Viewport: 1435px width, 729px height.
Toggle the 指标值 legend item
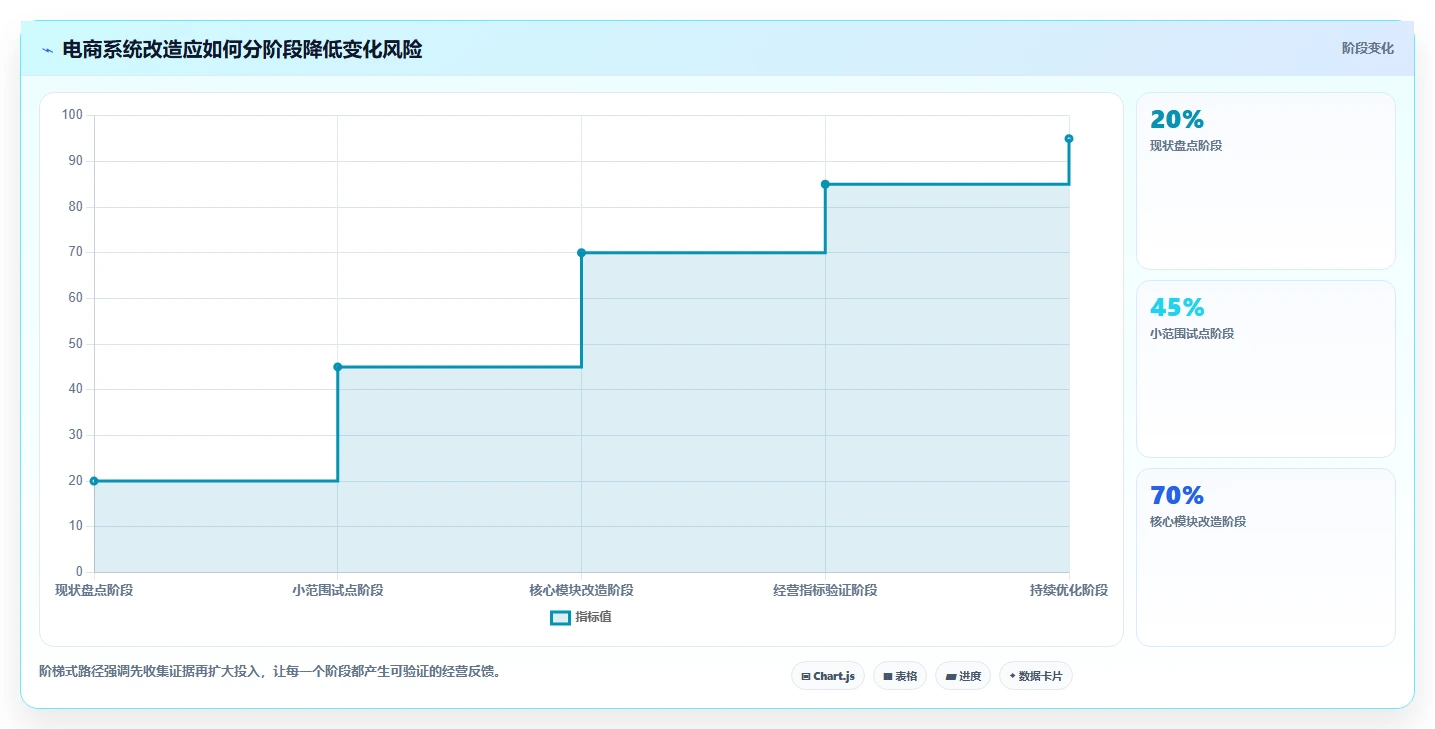[x=581, y=617]
